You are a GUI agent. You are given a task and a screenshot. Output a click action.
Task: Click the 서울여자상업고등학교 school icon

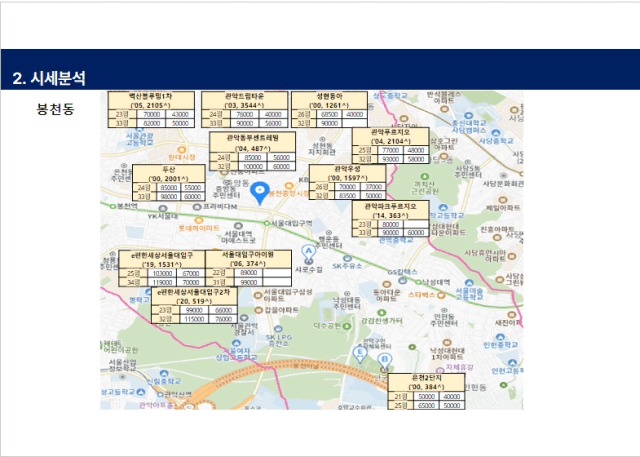point(236,343)
